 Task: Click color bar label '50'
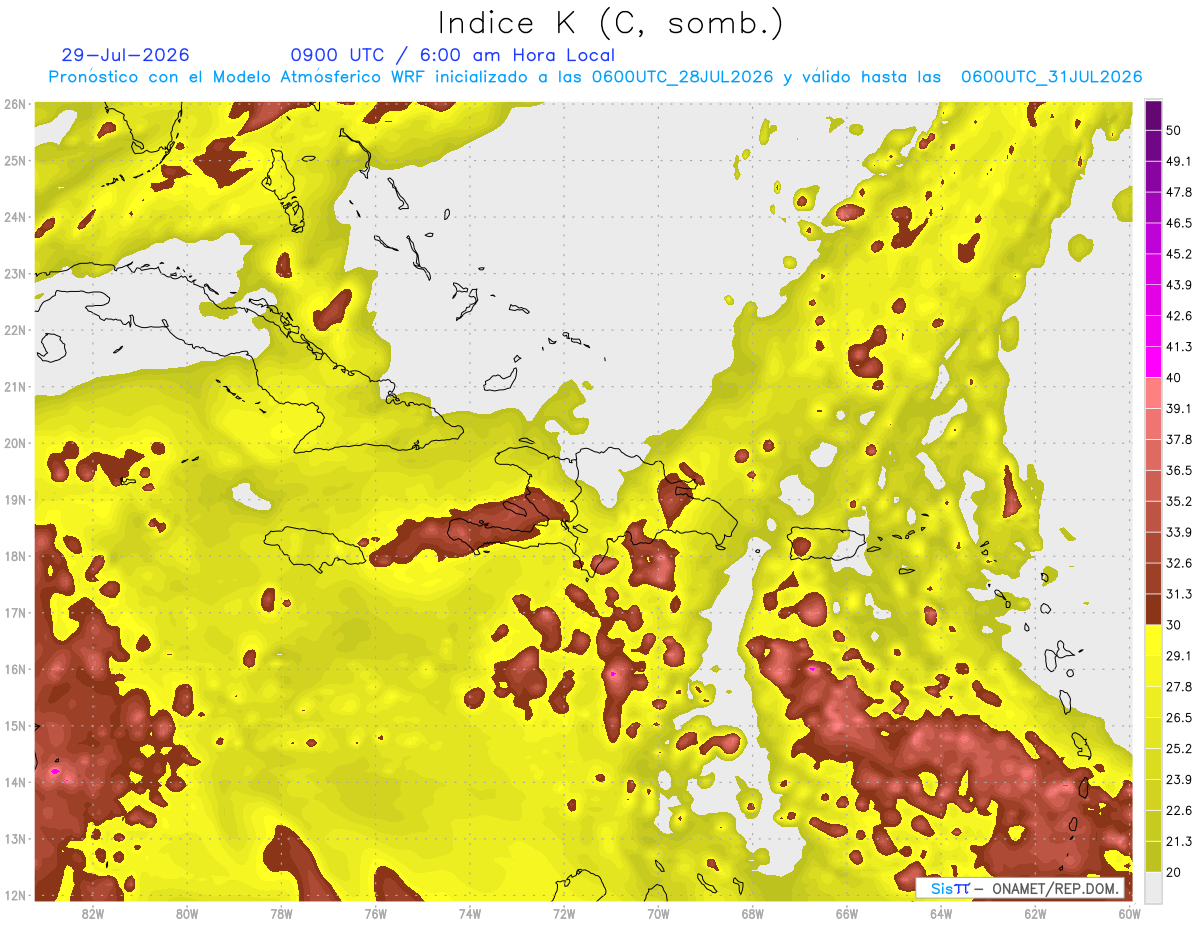(1174, 130)
